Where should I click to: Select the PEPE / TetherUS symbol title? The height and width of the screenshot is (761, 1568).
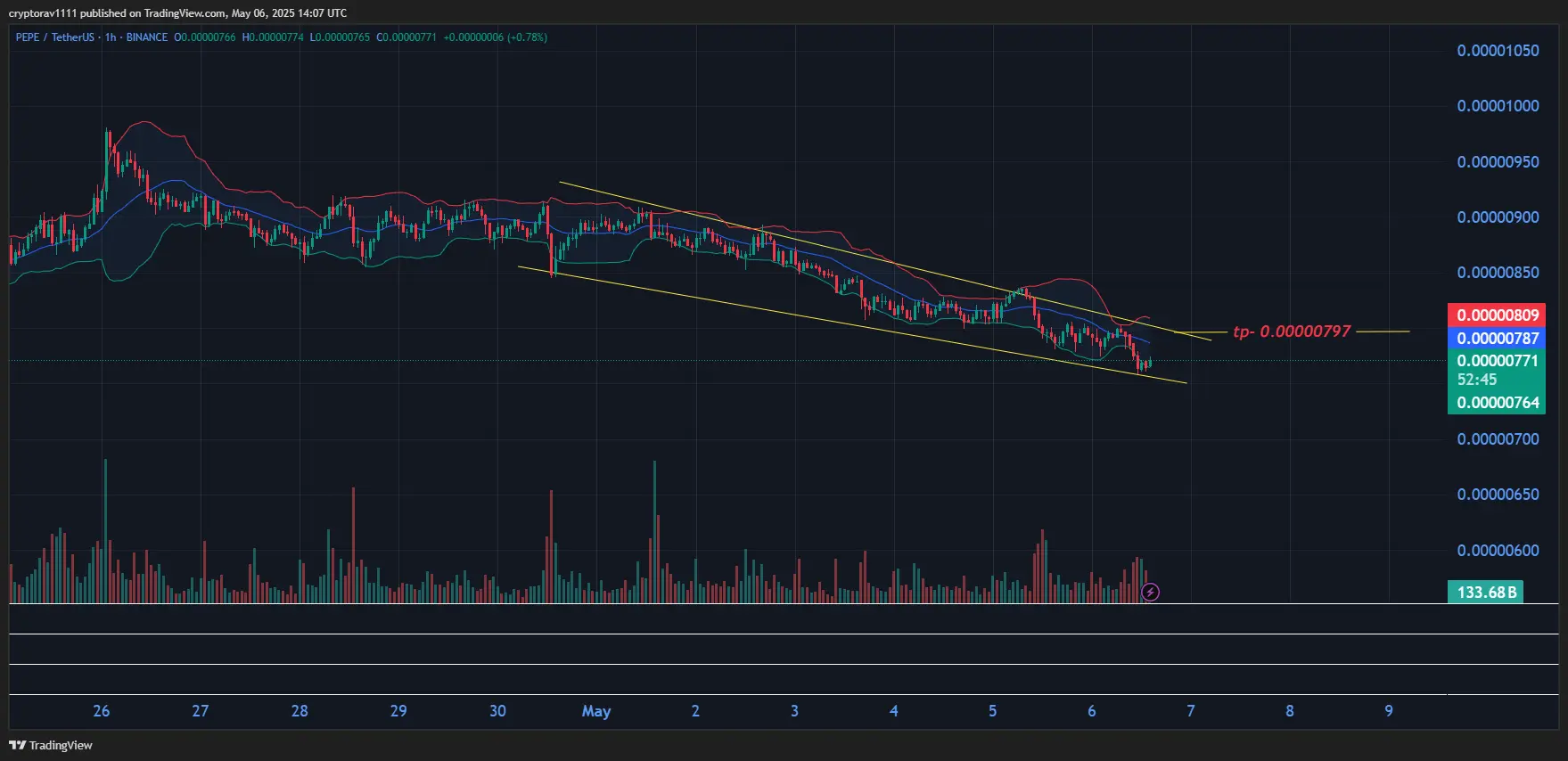coord(54,37)
